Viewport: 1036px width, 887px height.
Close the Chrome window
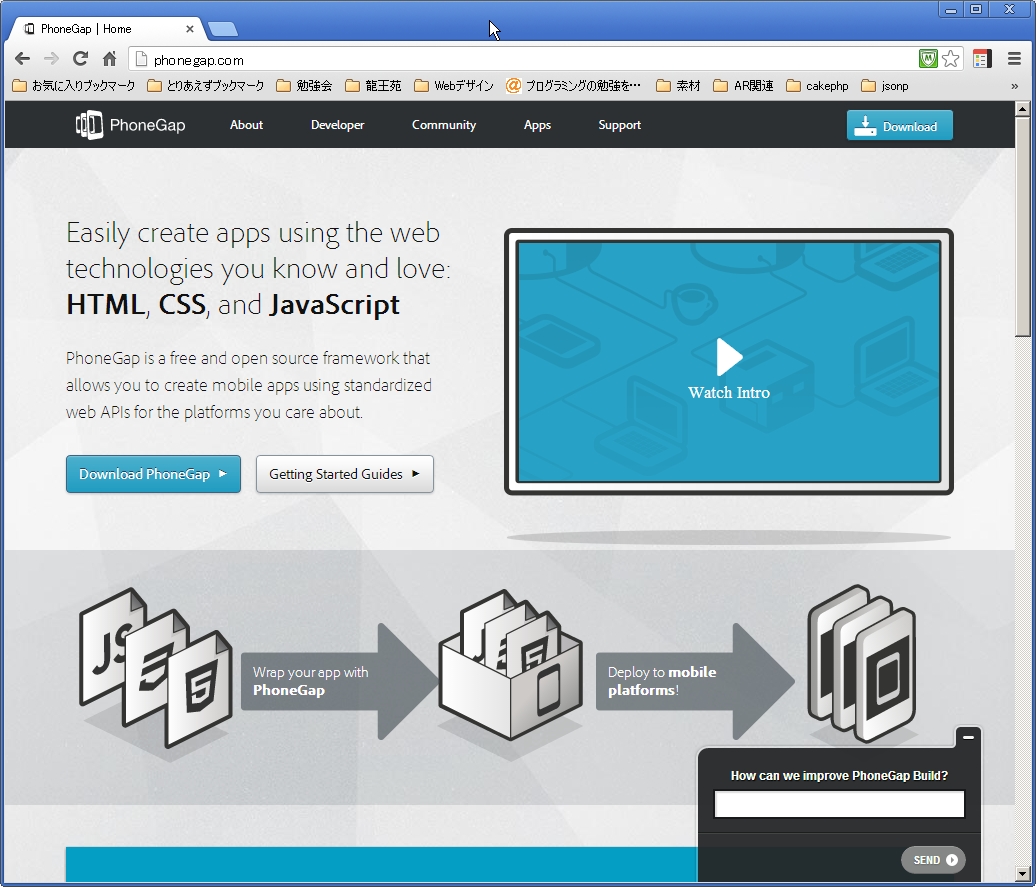(1010, 9)
